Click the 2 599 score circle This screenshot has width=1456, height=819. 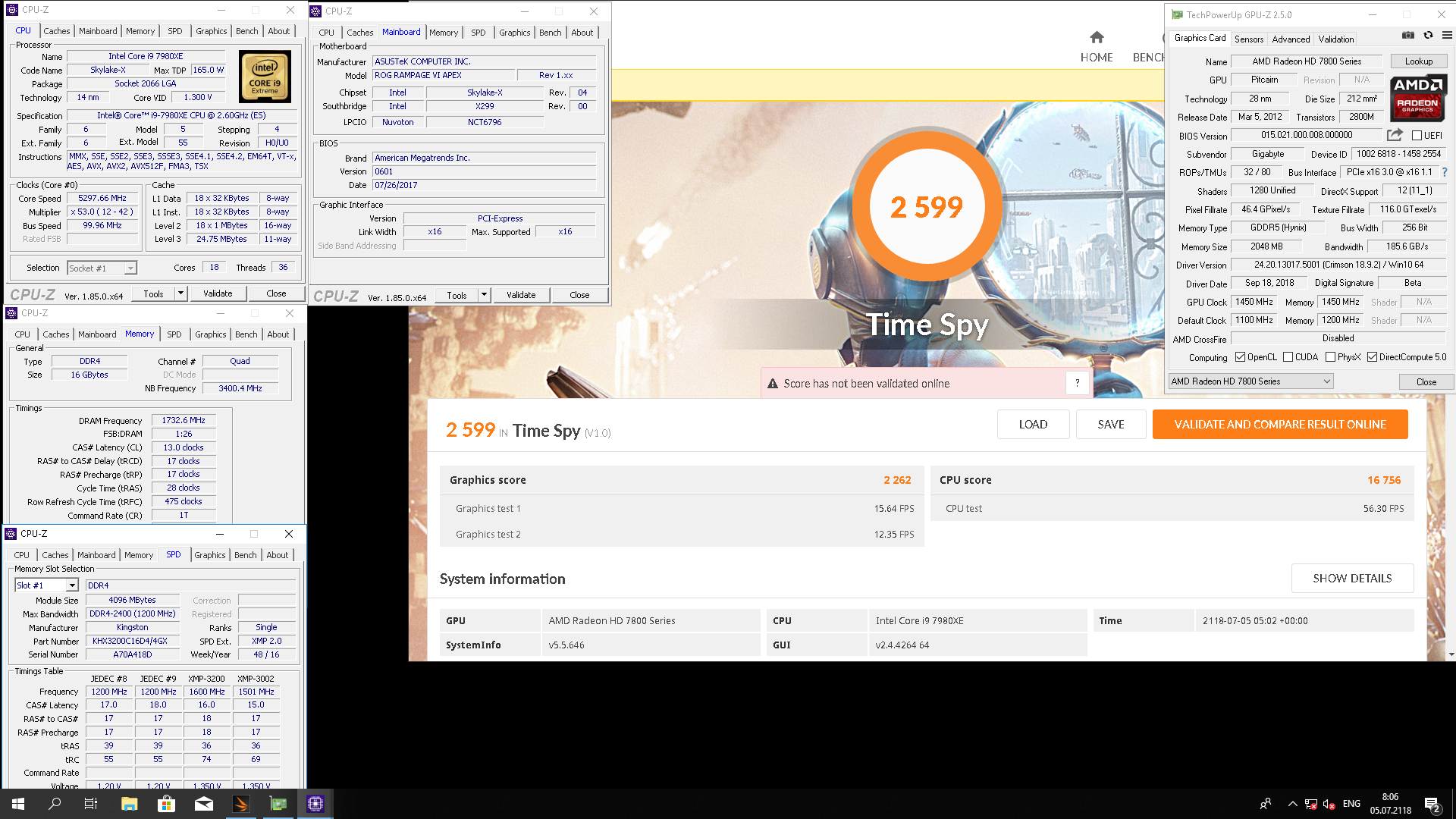(x=926, y=206)
